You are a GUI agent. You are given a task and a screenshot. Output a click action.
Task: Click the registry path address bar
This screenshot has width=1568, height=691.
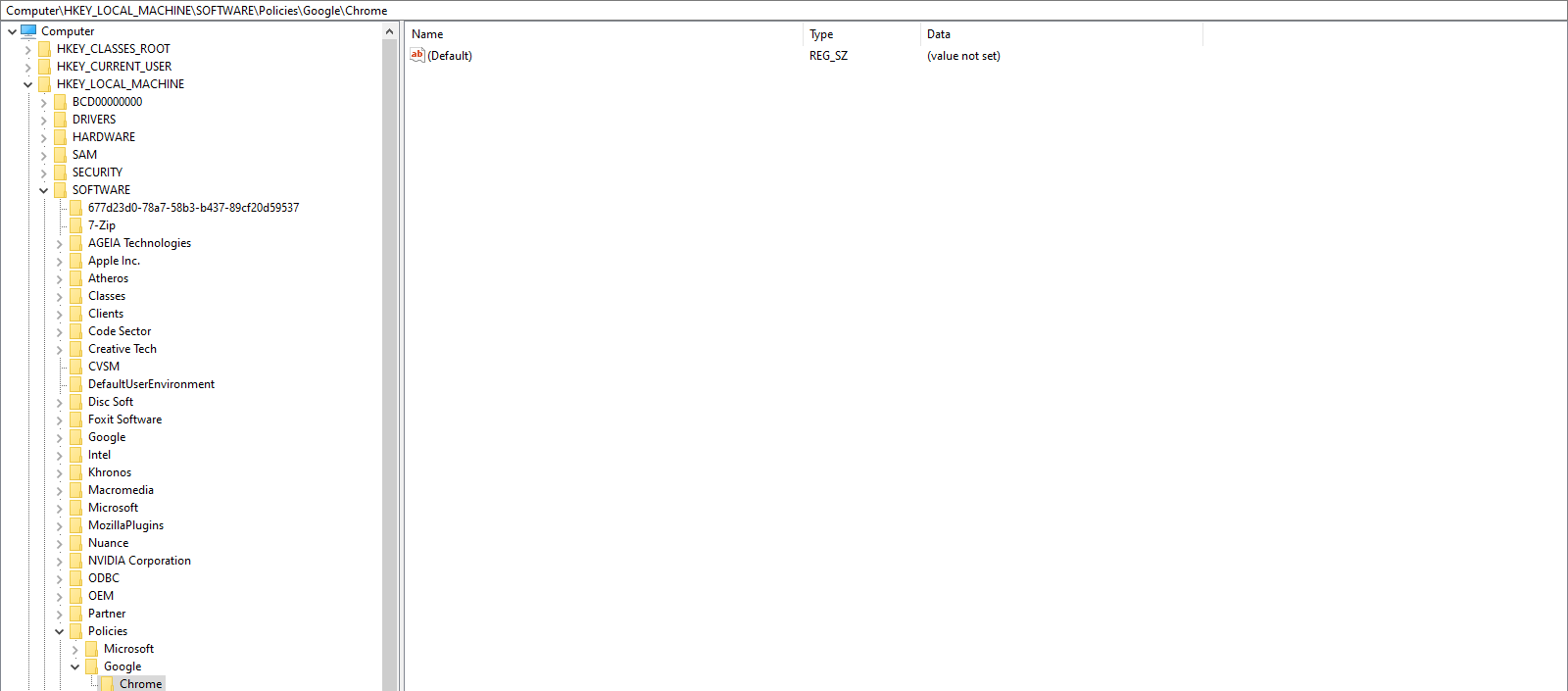click(784, 11)
